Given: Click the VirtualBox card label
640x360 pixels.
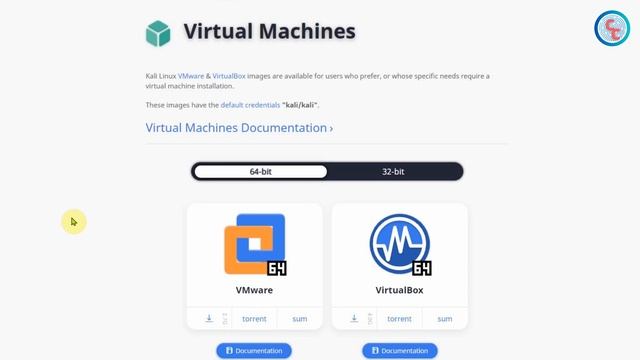Looking at the screenshot, I should point(399,290).
